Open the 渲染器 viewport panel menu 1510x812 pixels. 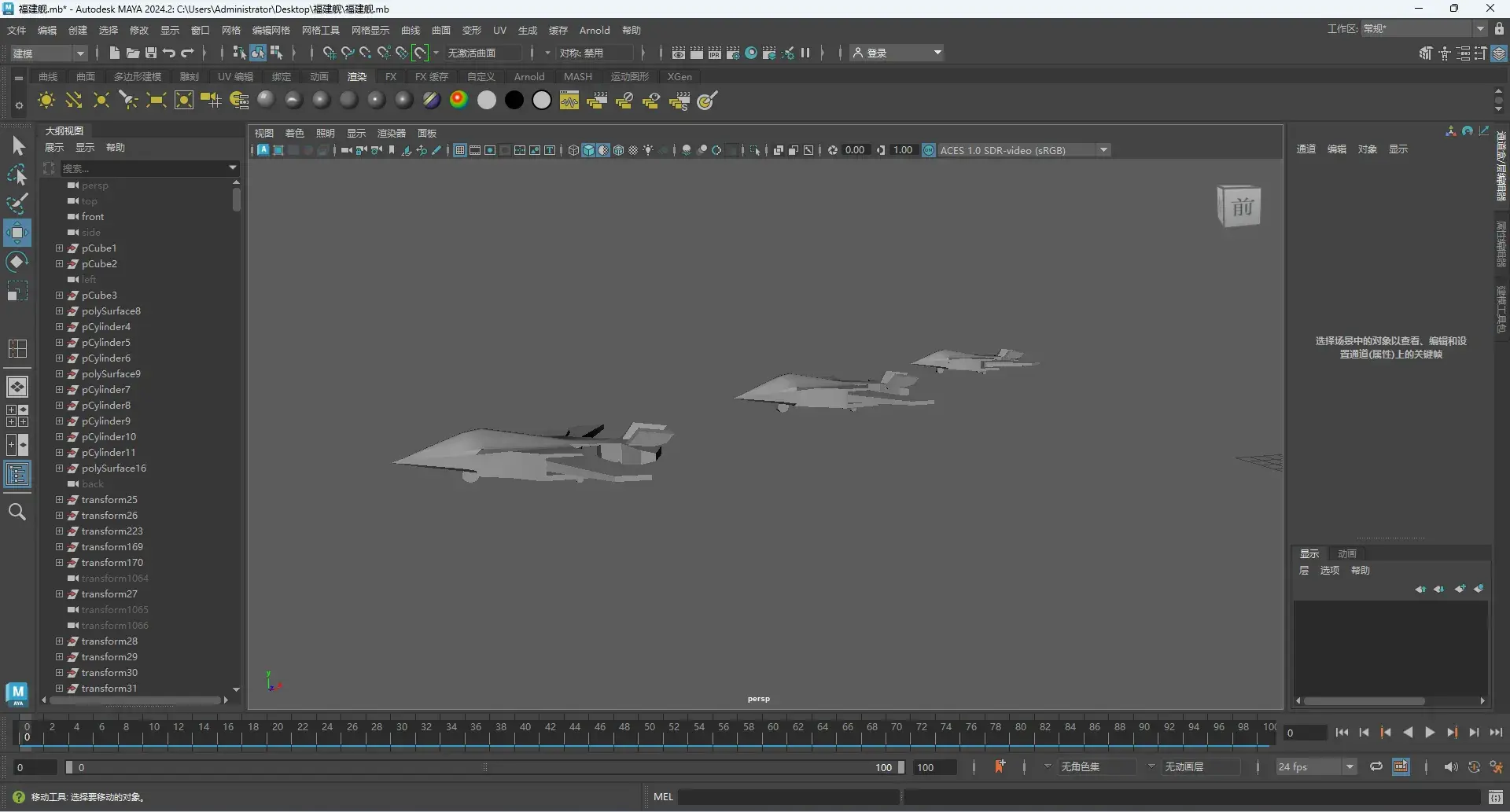coord(392,133)
